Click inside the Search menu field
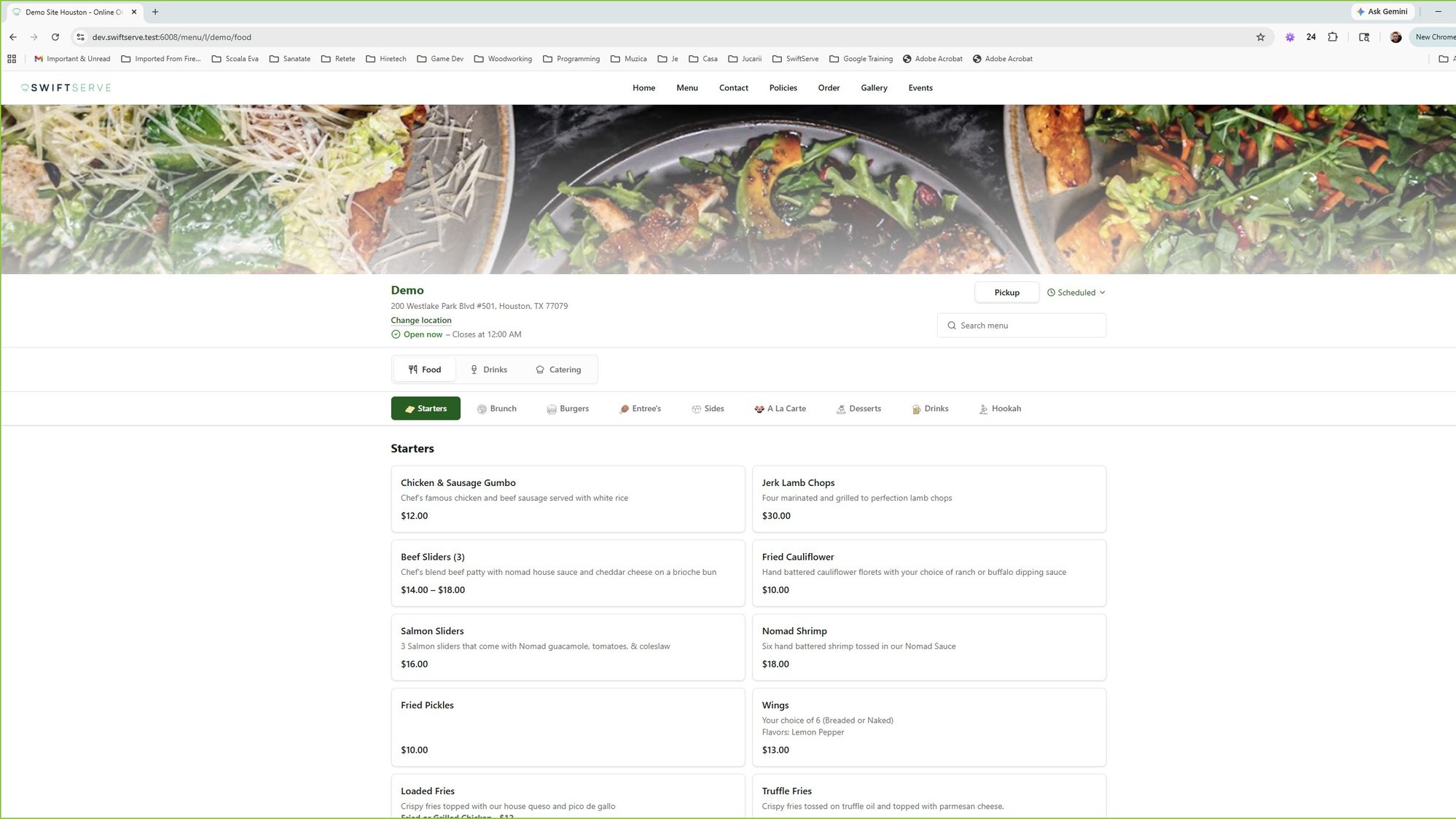Screen dimensions: 1456x819 pos(1021,325)
